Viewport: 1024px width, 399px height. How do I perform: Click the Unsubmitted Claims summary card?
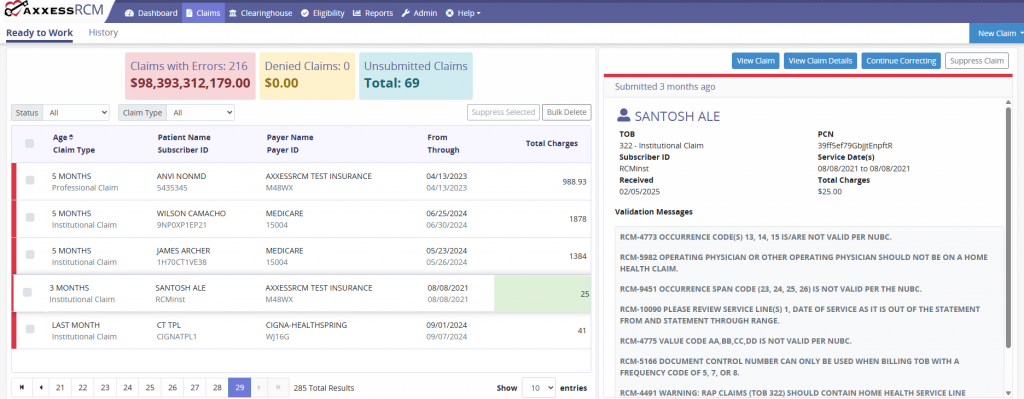pyautogui.click(x=415, y=75)
